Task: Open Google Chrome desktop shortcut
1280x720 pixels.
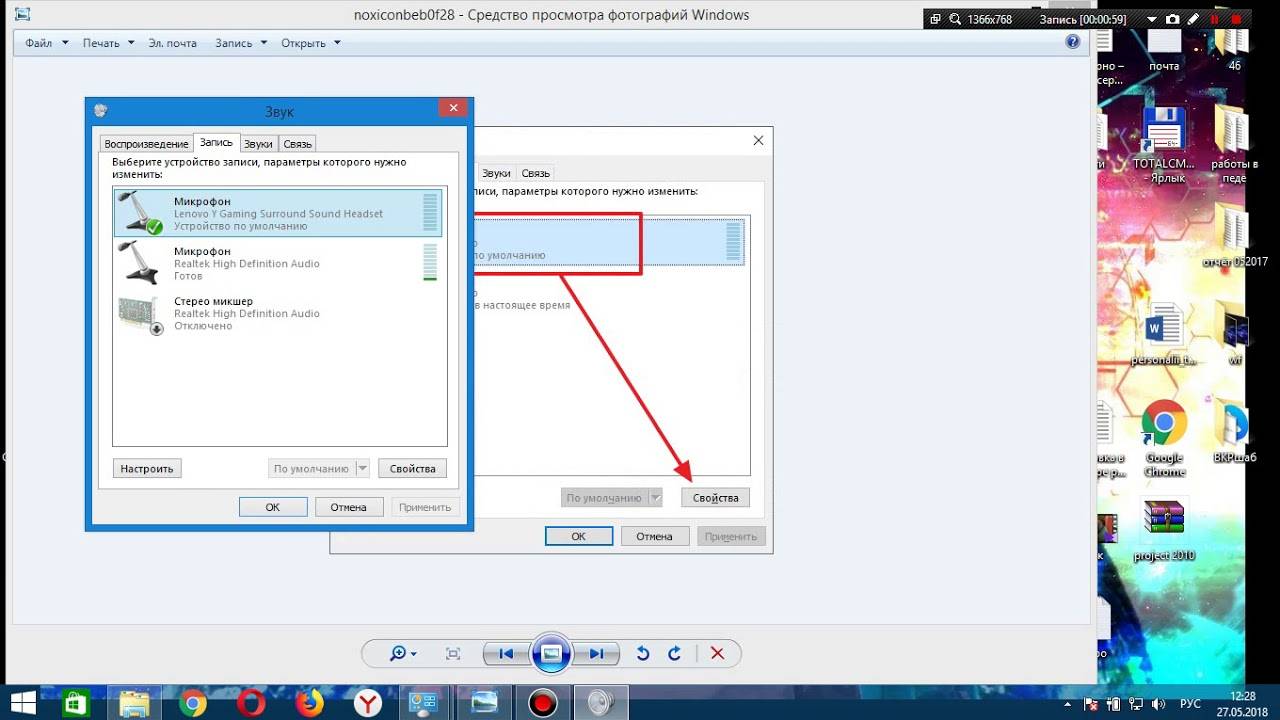Action: coord(1164,440)
